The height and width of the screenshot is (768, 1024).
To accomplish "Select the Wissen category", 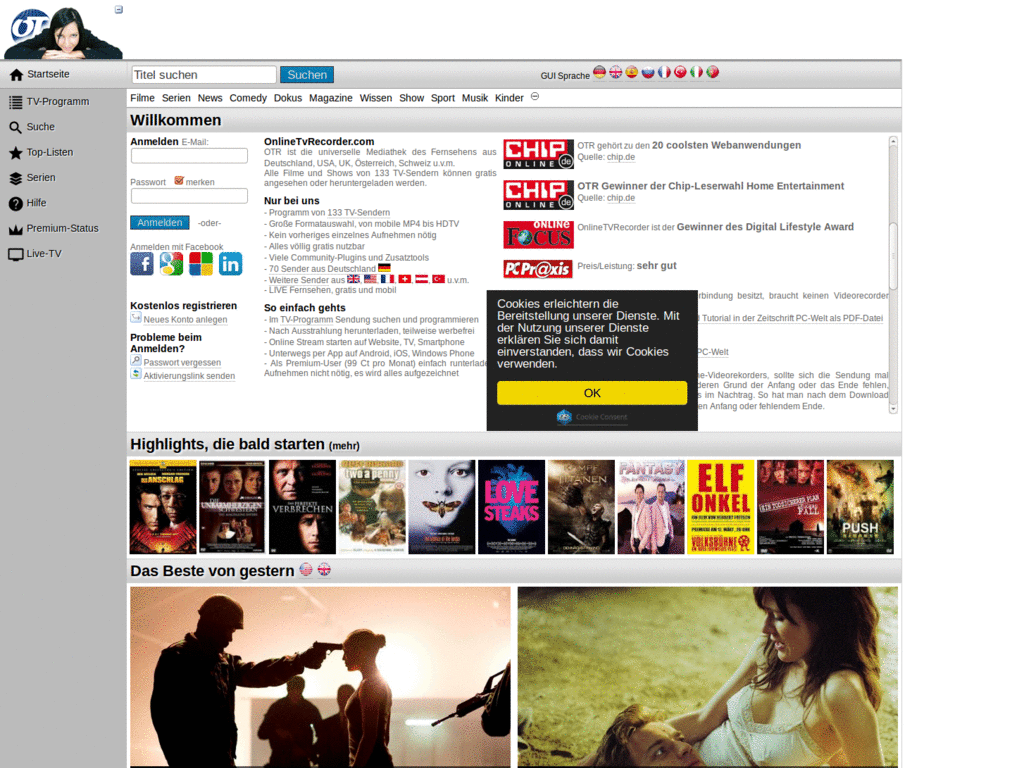I will [x=376, y=98].
